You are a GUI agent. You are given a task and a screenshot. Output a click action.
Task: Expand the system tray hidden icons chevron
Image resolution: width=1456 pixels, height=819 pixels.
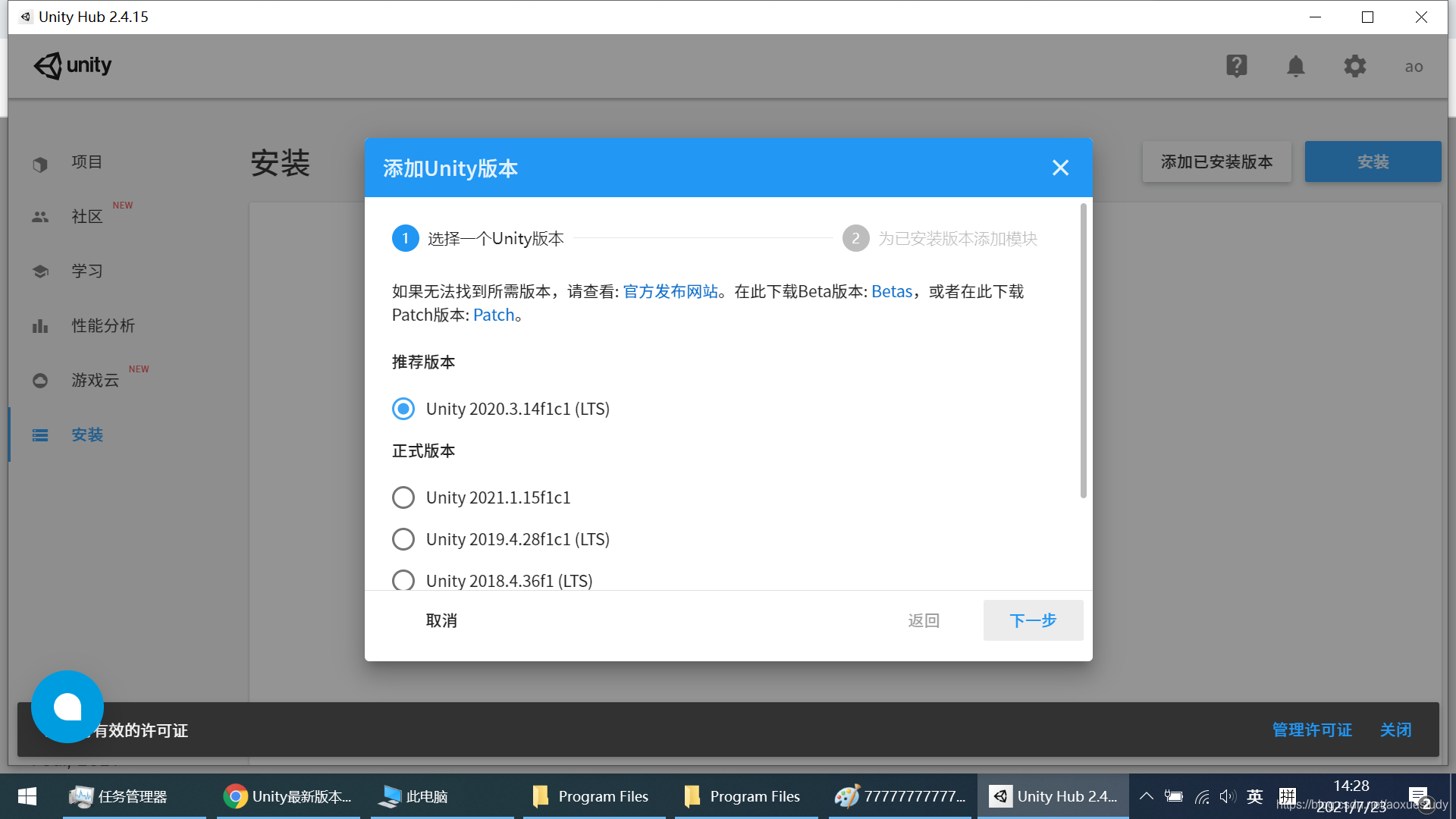[1147, 796]
